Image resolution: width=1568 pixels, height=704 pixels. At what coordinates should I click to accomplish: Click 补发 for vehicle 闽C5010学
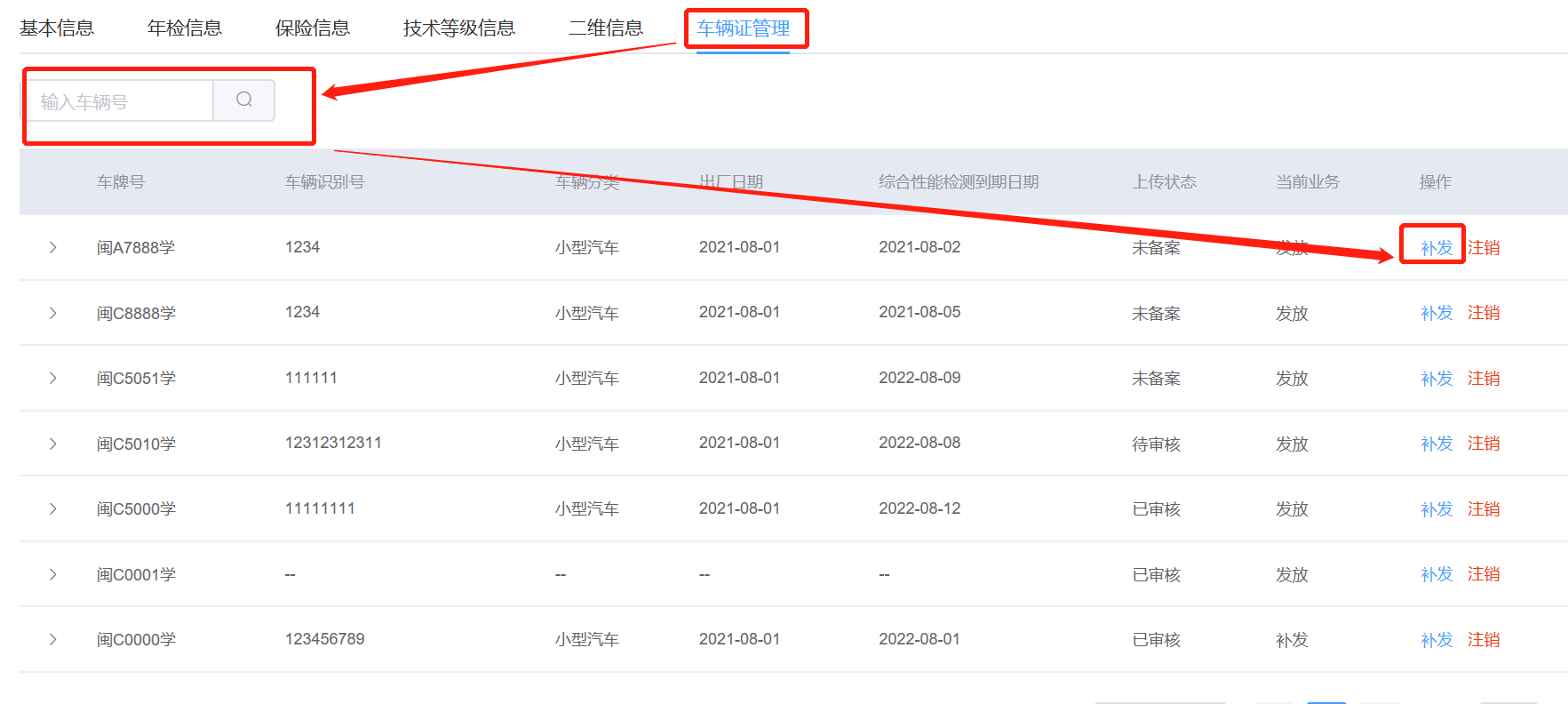tap(1436, 444)
